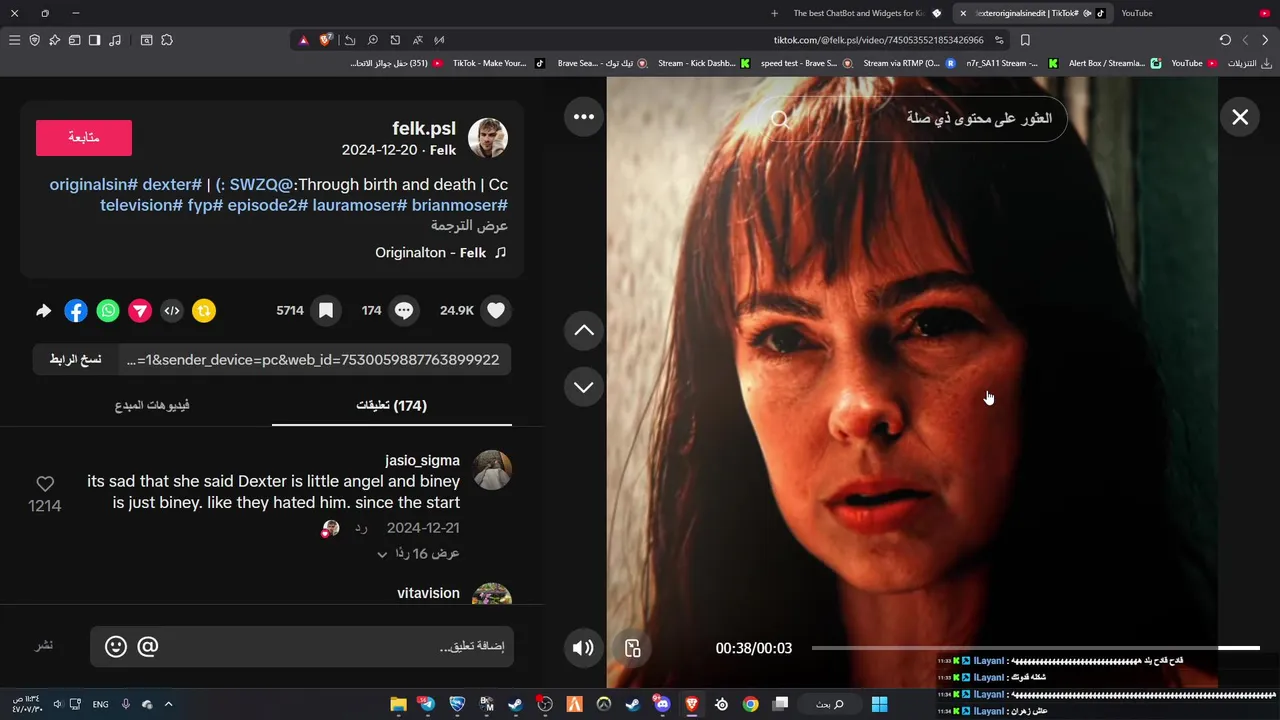Image resolution: width=1280 pixels, height=720 pixels.
Task: Click the video progress bar
Action: 1035,648
